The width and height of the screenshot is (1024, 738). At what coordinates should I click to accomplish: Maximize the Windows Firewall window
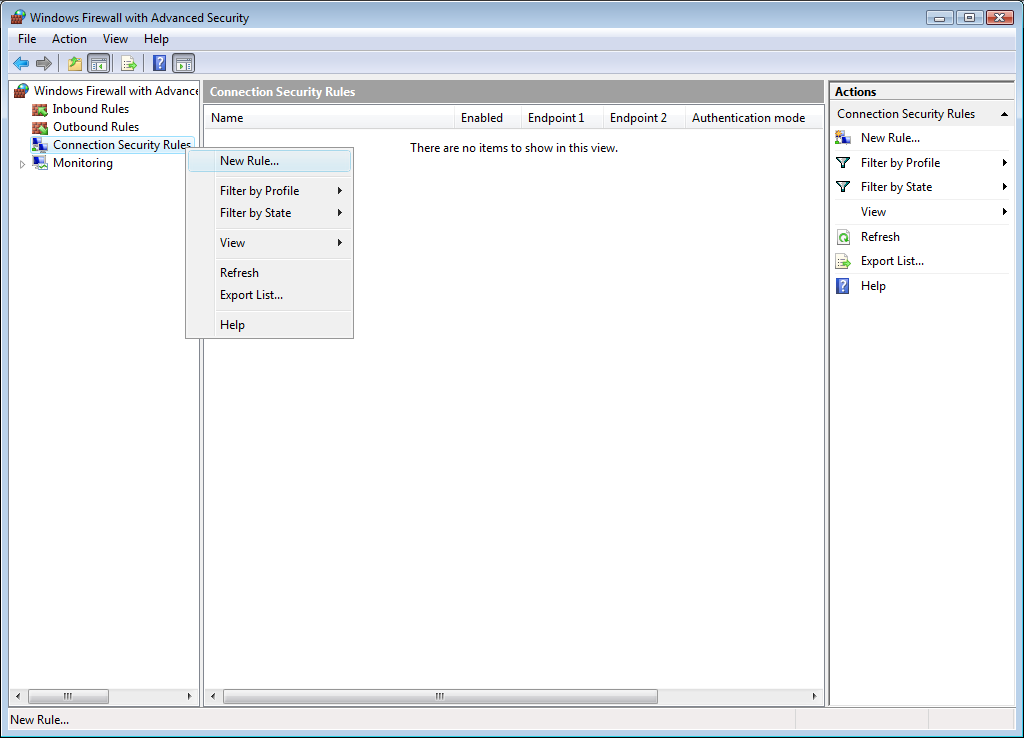969,18
